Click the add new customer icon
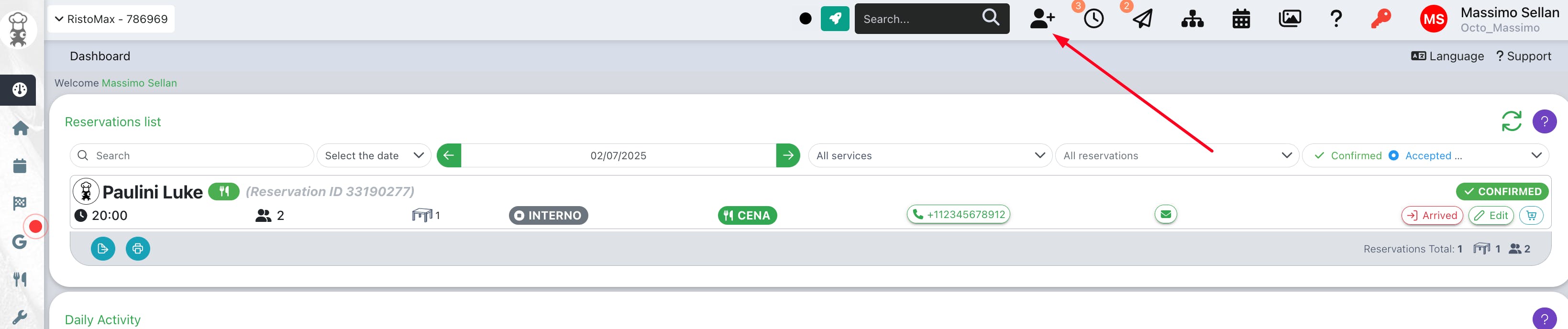This screenshot has width=1568, height=329. [1041, 19]
